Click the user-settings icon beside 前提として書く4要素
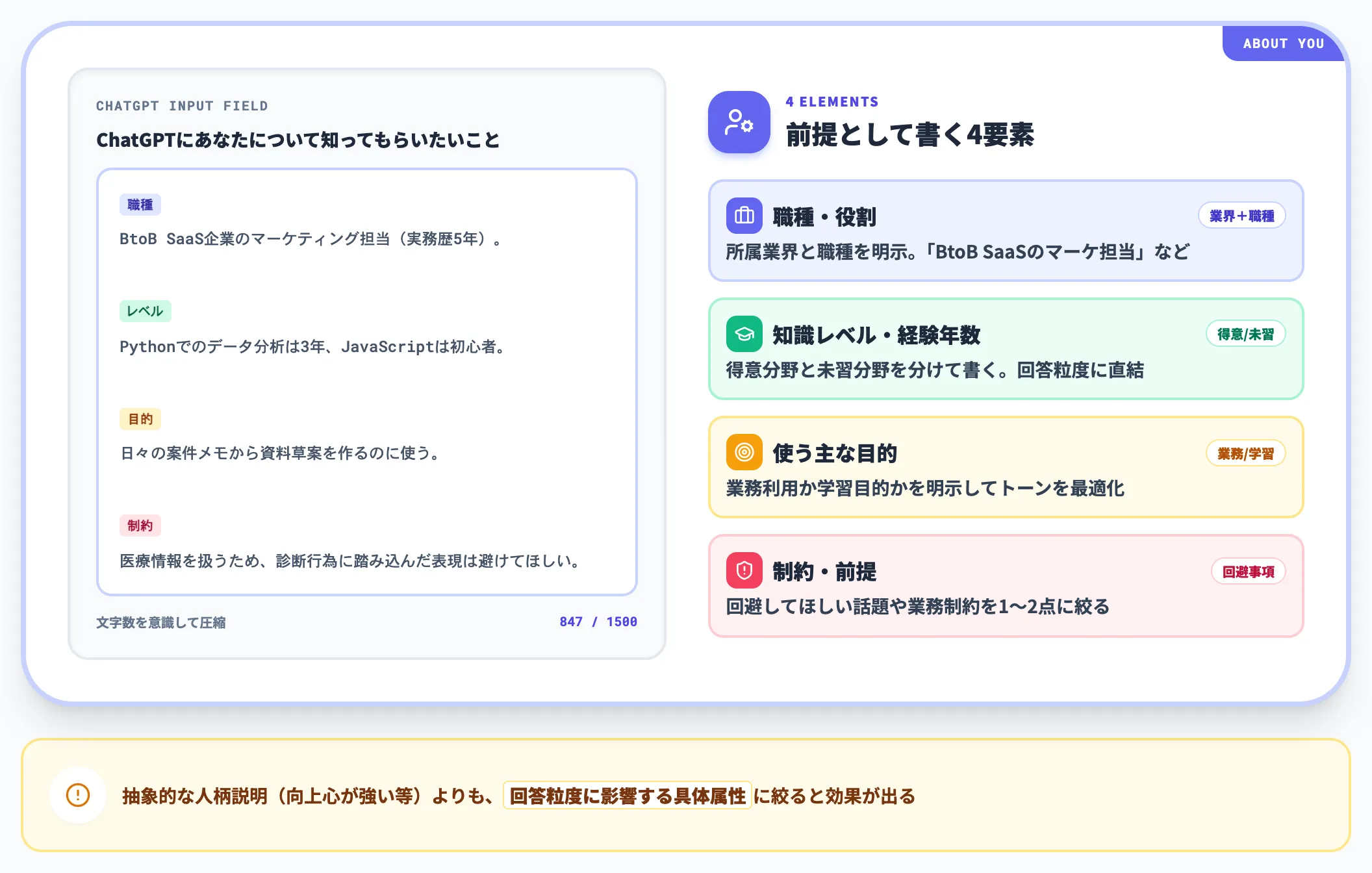 click(x=739, y=122)
